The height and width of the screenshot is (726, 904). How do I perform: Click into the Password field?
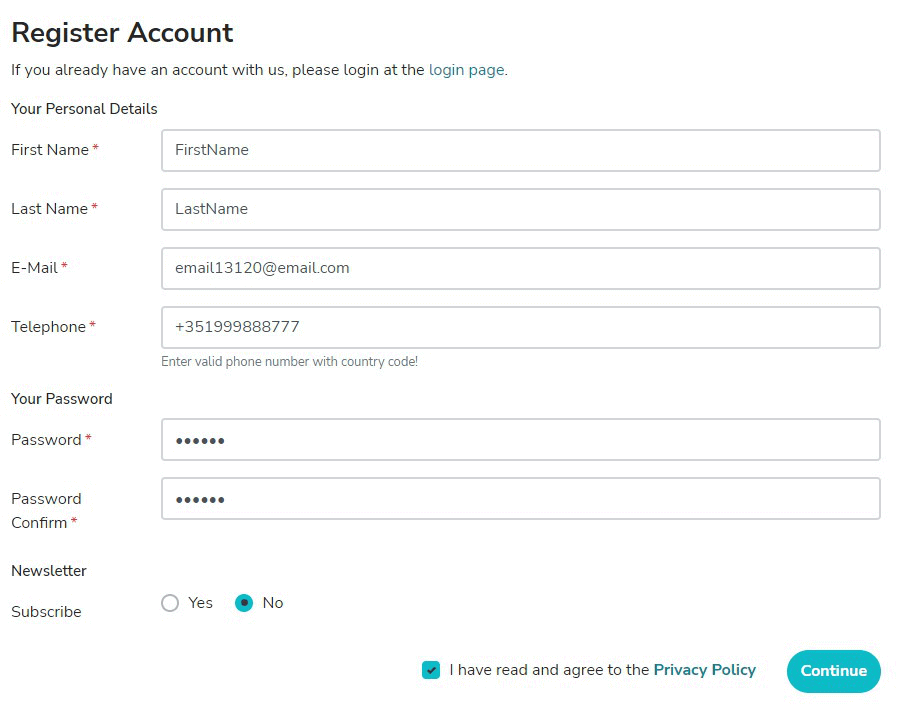tap(520, 440)
